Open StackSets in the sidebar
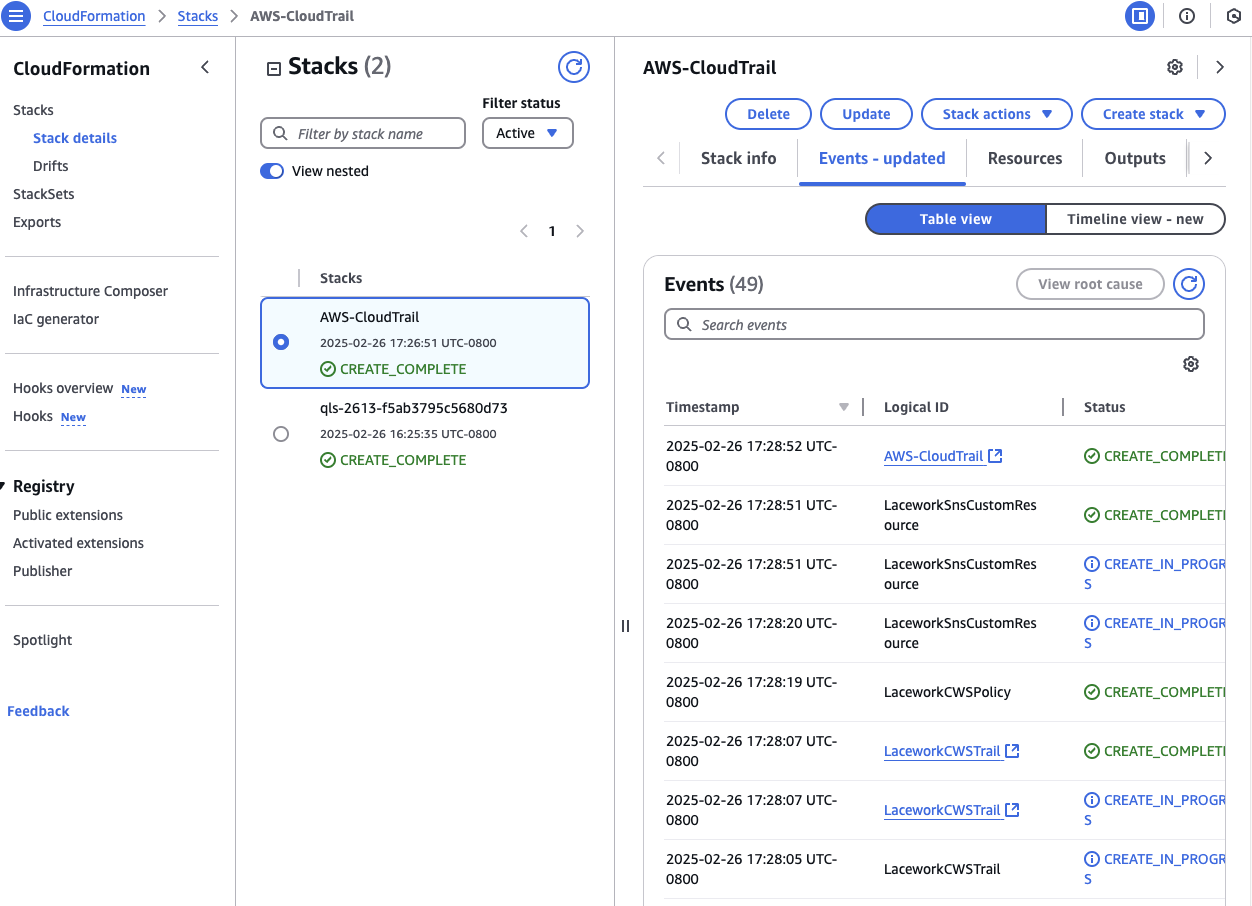Image resolution: width=1252 pixels, height=906 pixels. point(44,194)
